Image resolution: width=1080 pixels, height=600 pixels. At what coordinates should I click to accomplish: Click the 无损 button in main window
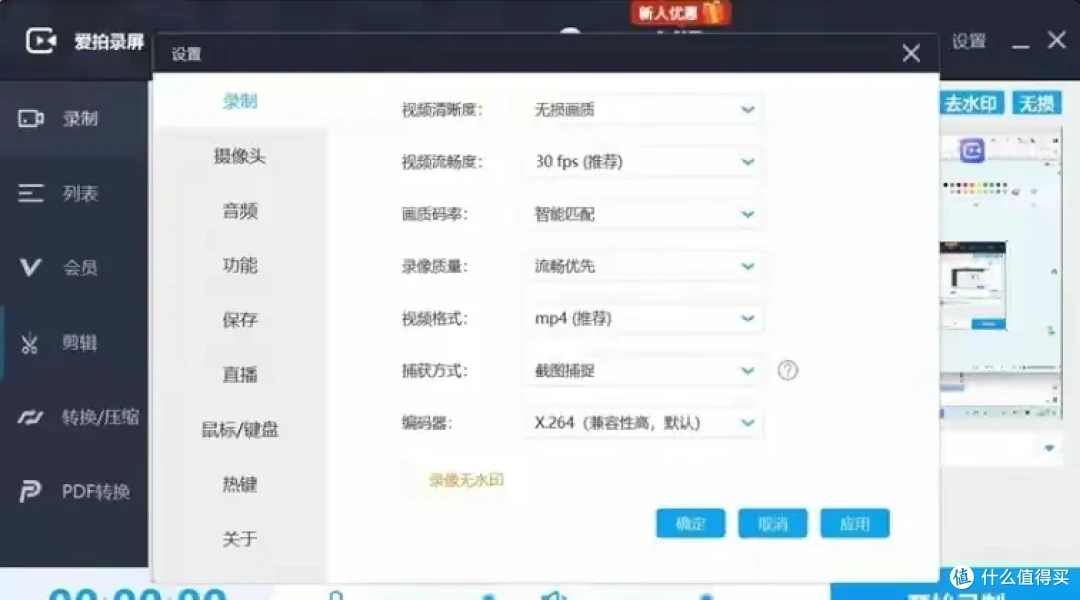point(1037,104)
